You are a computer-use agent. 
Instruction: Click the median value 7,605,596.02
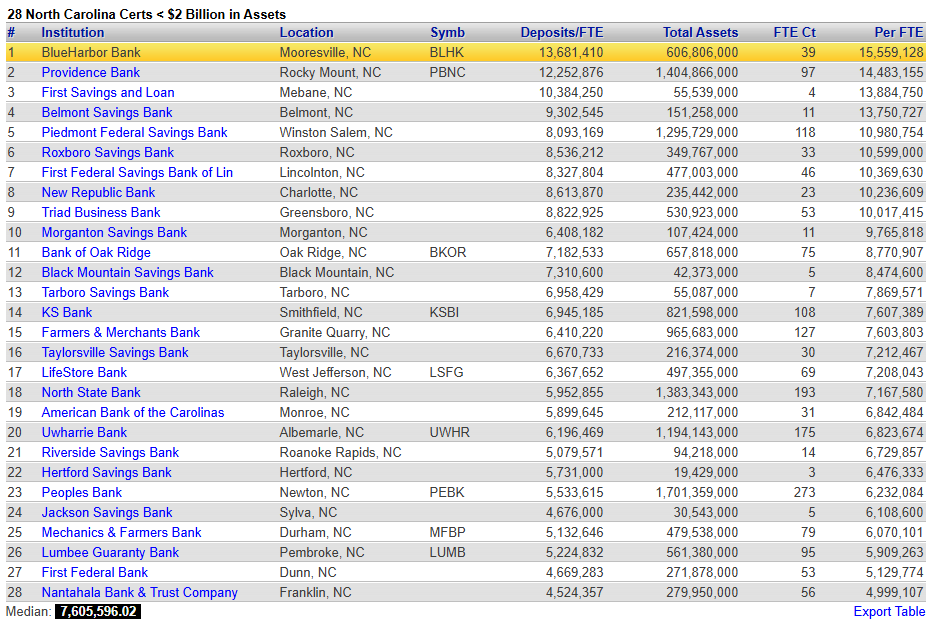[98, 611]
